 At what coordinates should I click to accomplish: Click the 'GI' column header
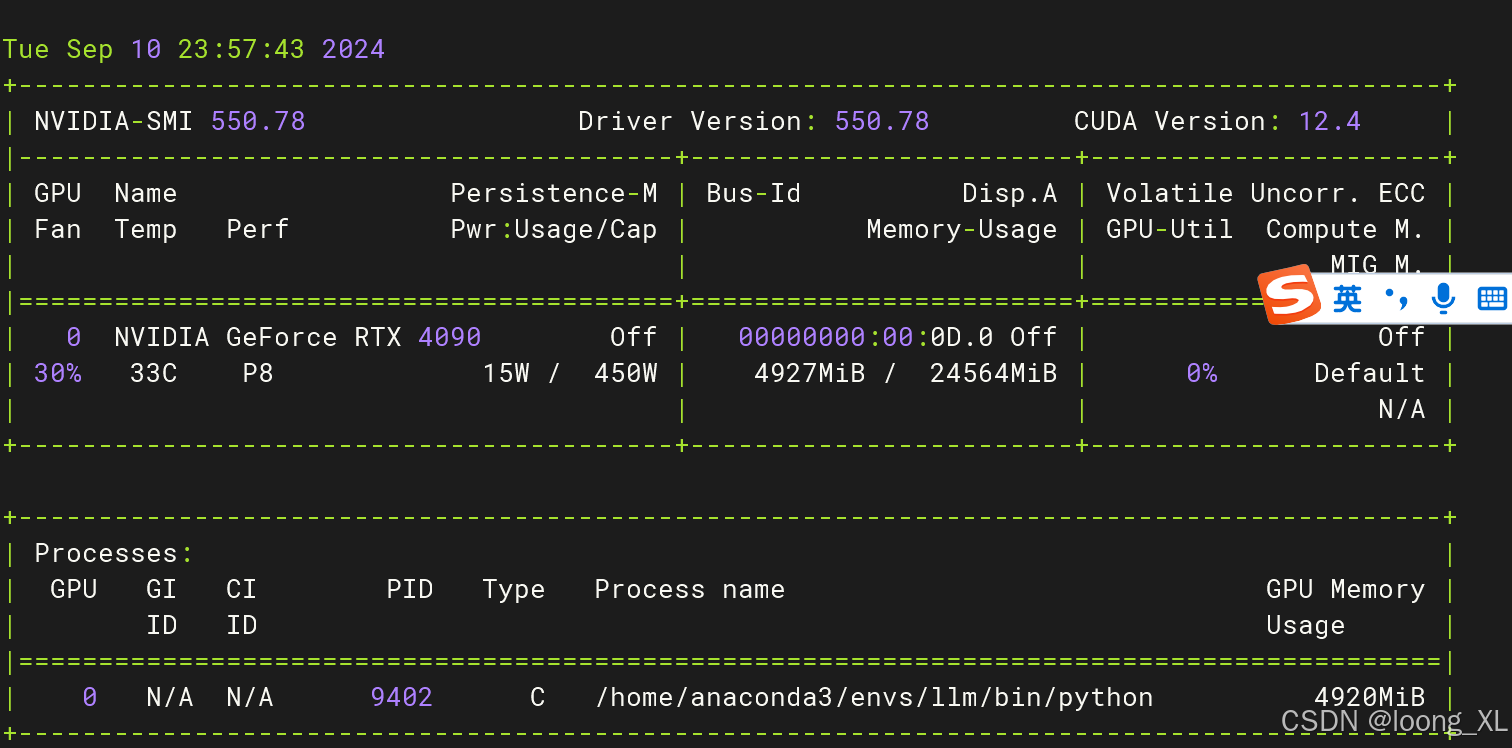point(162,589)
